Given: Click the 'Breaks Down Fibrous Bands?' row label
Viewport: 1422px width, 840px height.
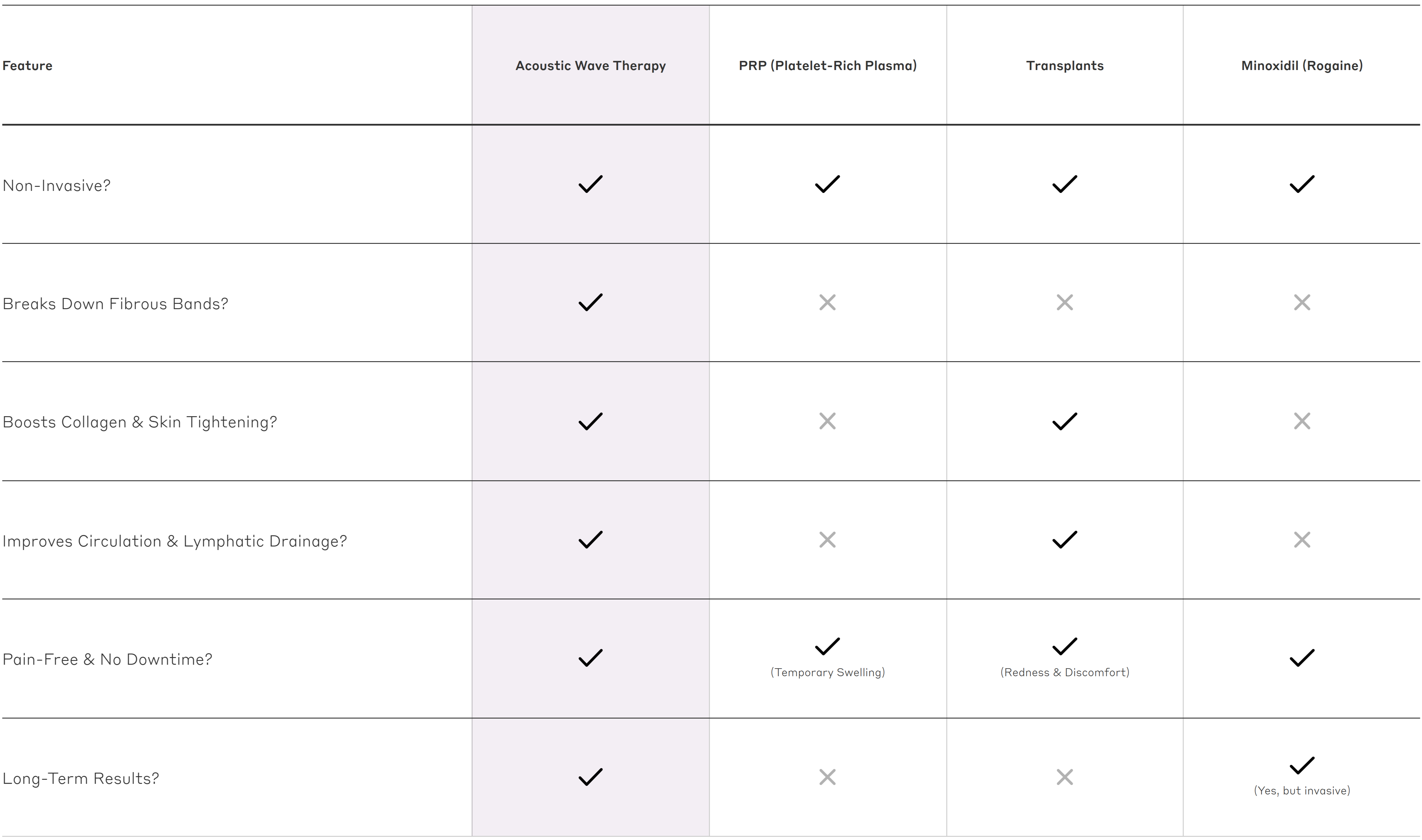Looking at the screenshot, I should (x=115, y=304).
